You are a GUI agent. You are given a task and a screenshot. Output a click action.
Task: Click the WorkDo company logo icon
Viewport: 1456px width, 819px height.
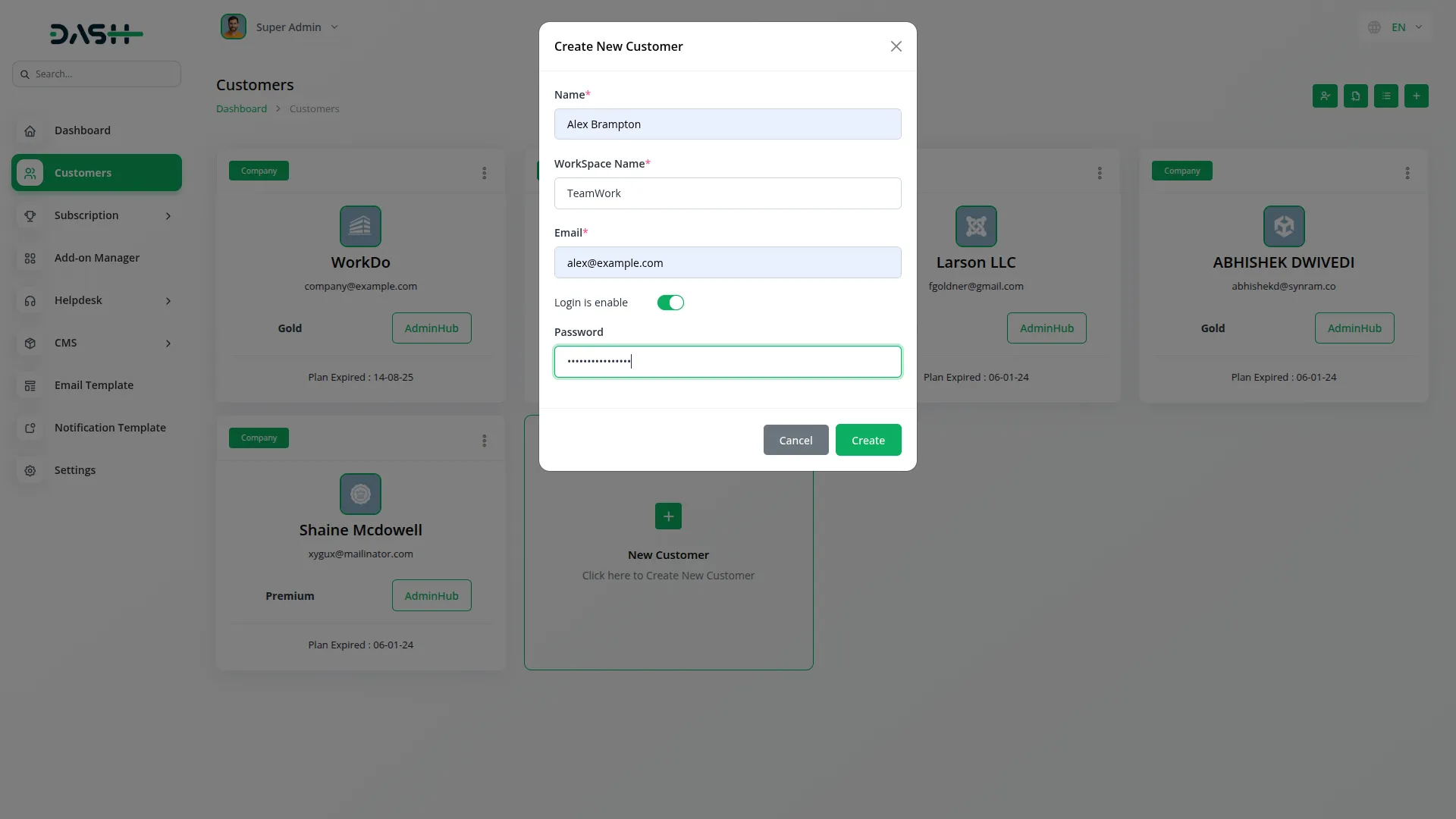point(360,226)
